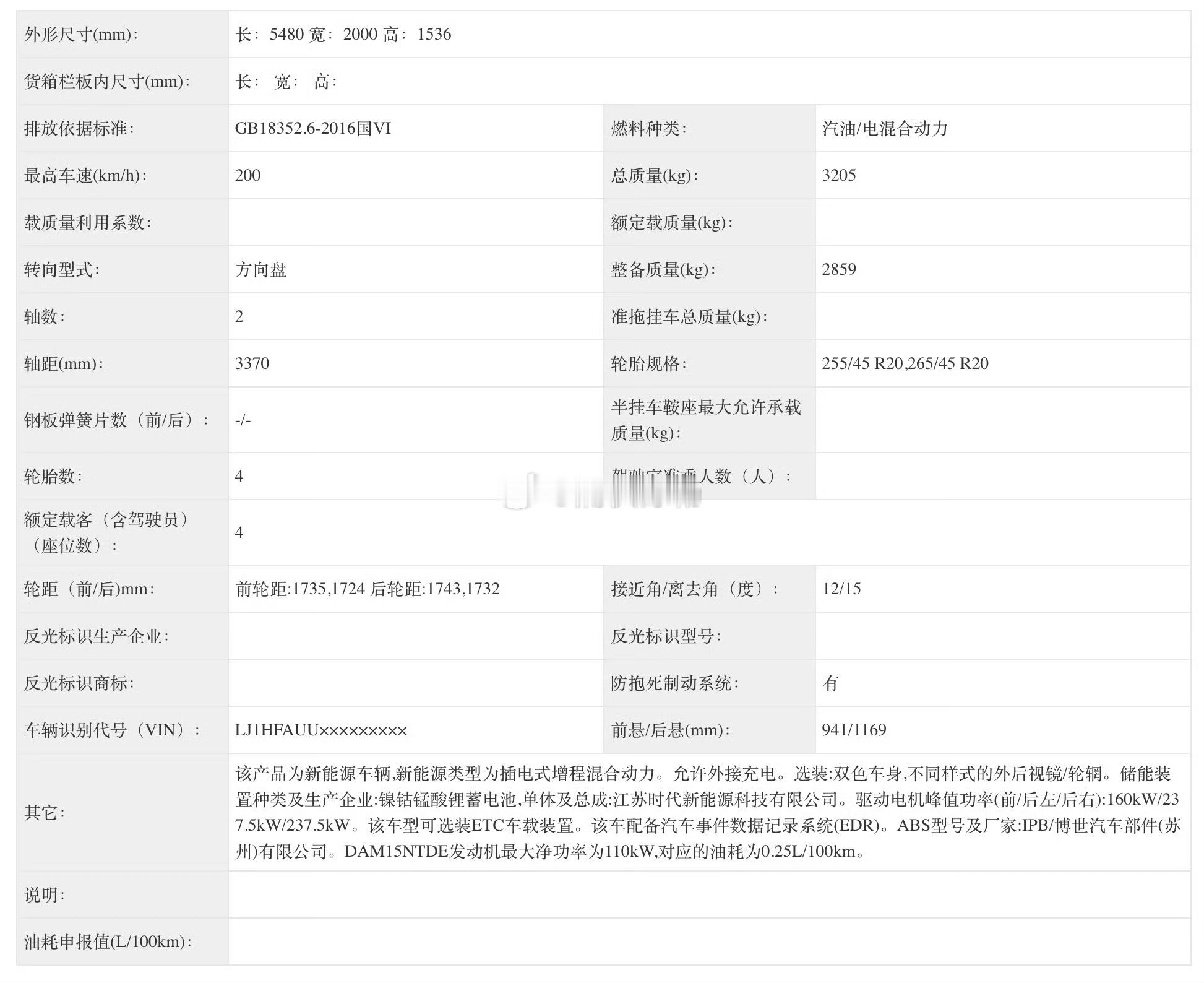This screenshot has height=983, width=1204.
Task: Click the 最高车速(km/h) label
Action: pos(85,175)
